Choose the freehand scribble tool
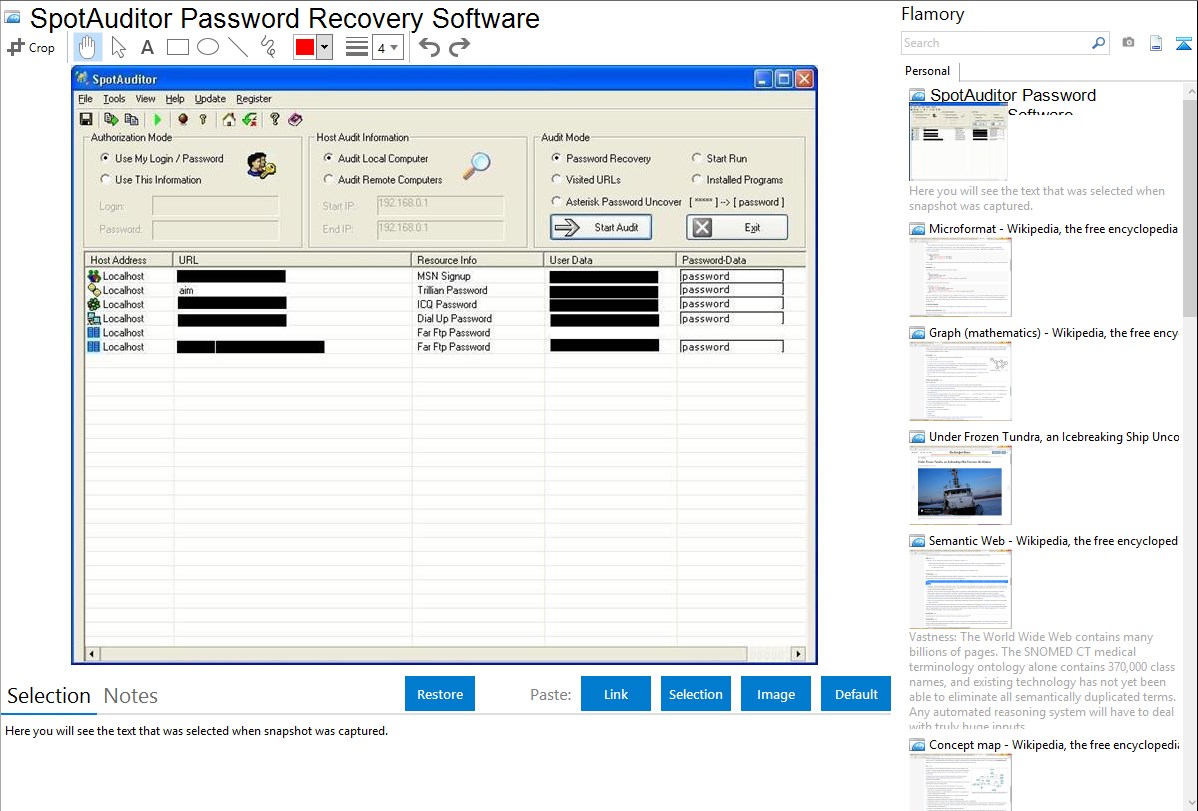This screenshot has height=811, width=1198. 268,47
